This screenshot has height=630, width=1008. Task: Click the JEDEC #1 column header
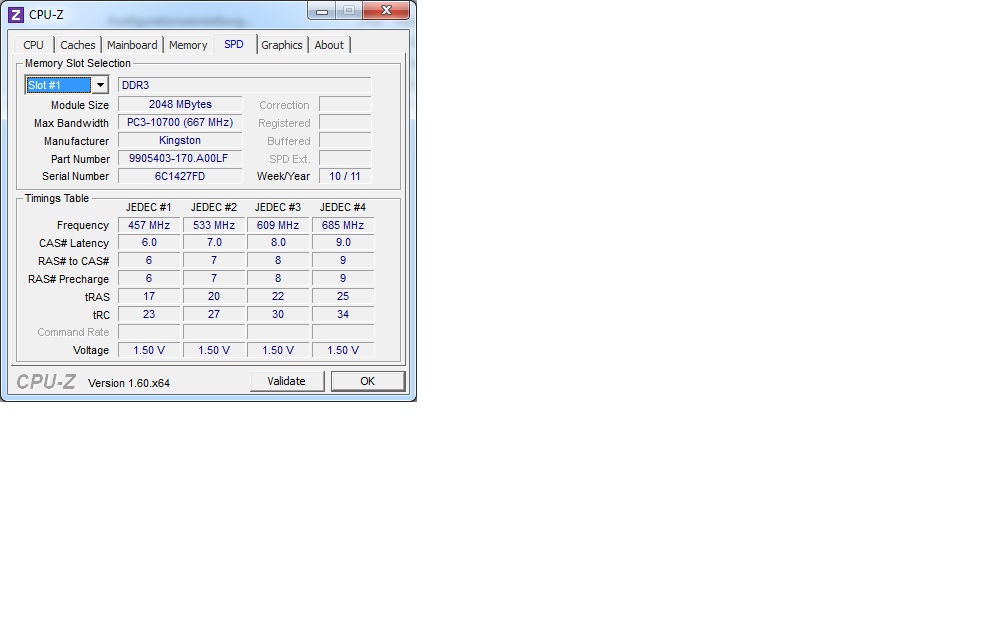(148, 207)
